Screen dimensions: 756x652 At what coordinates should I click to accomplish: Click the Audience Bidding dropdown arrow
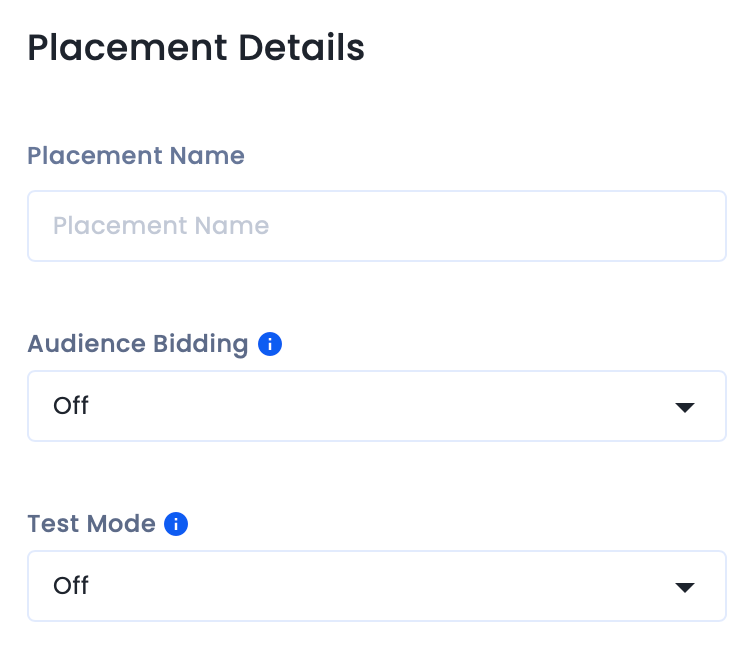click(684, 407)
